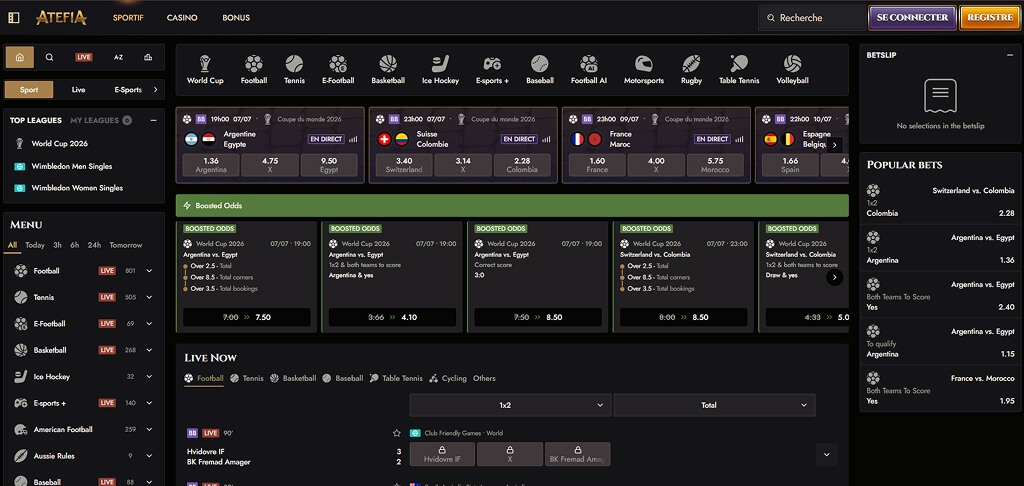Open the Casino menu
Screen dimensions: 1024x486
pyautogui.click(x=182, y=18)
